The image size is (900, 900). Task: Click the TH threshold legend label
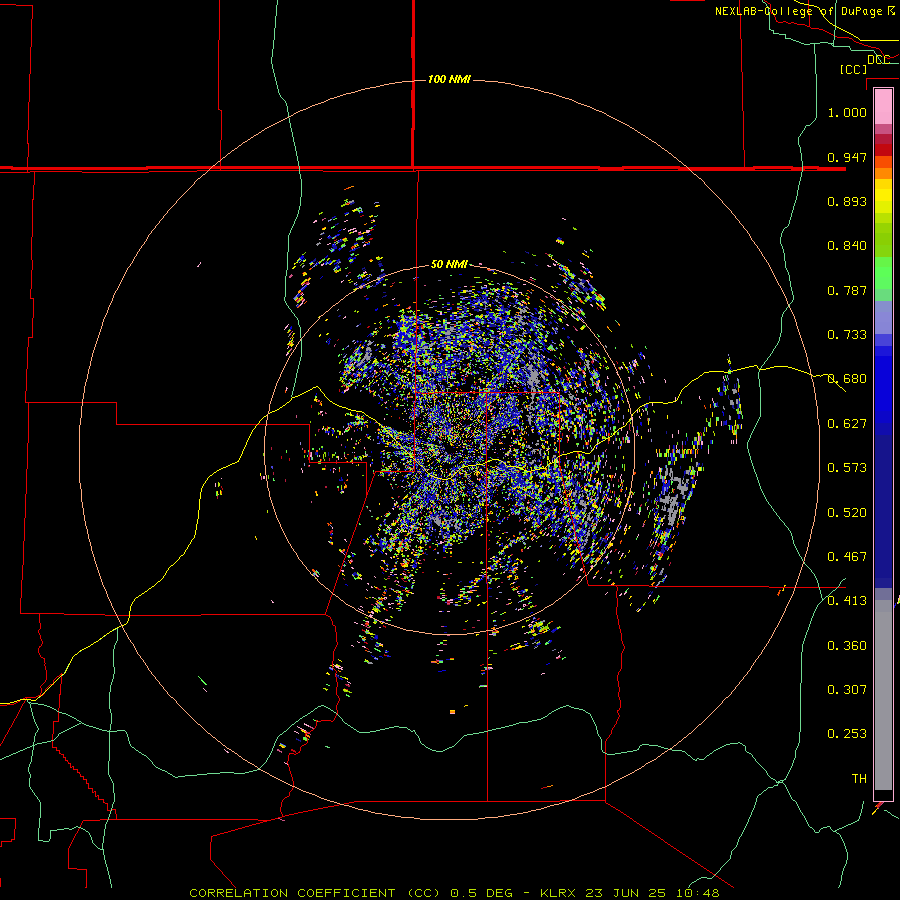pyautogui.click(x=859, y=779)
